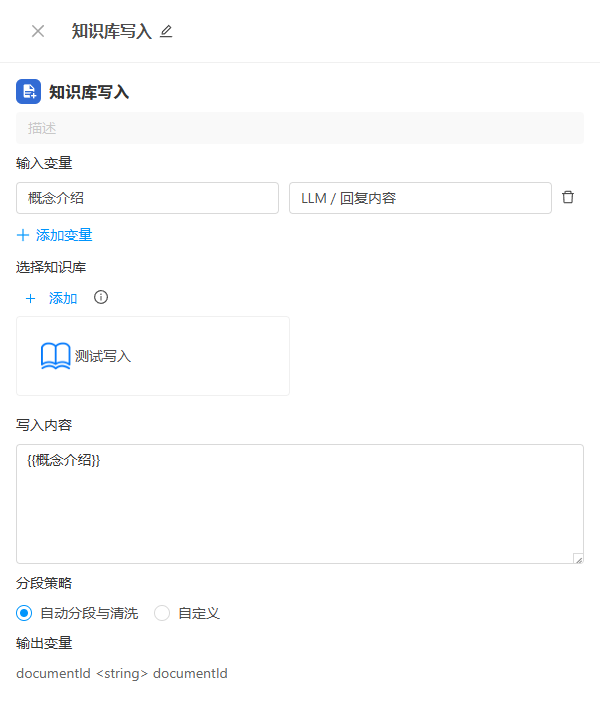Screen dimensions: 600x703
Task: Click the plus icon before 添加
Action: 30,298
